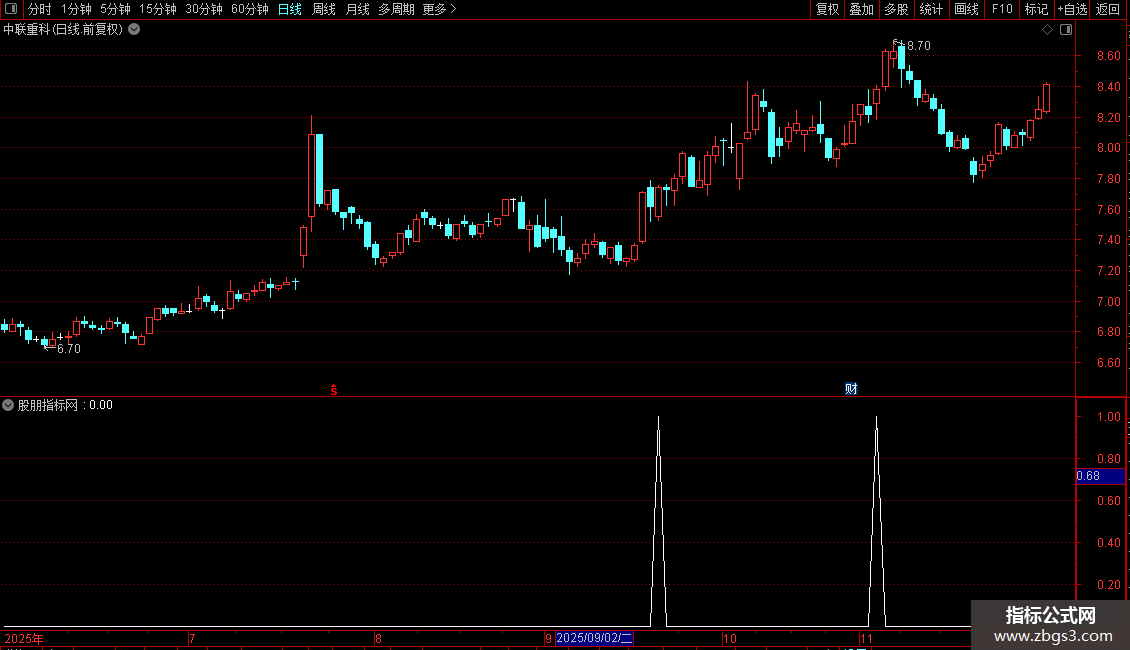Click the 6.70 low price label
Screen dimensions: 1130x650
[68, 349]
